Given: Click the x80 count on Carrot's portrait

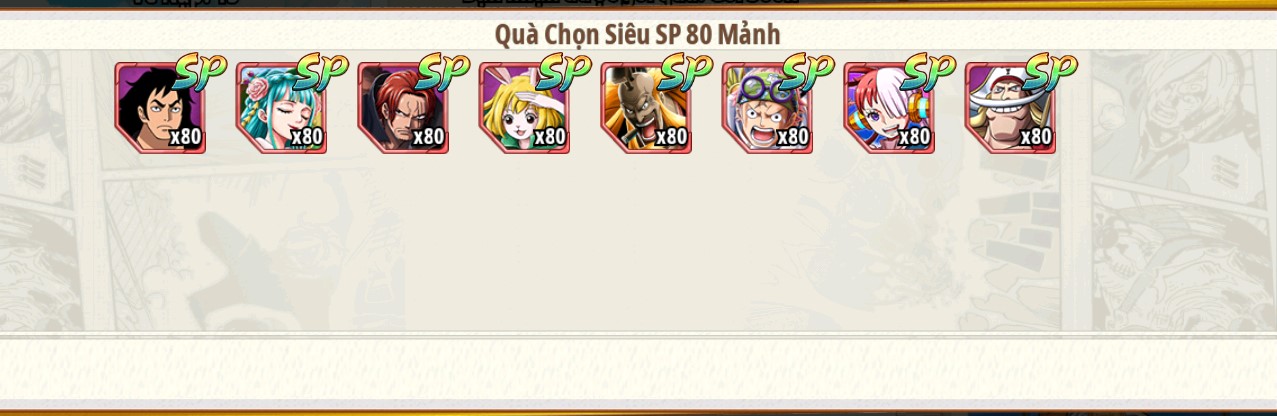Looking at the screenshot, I should [x=549, y=136].
